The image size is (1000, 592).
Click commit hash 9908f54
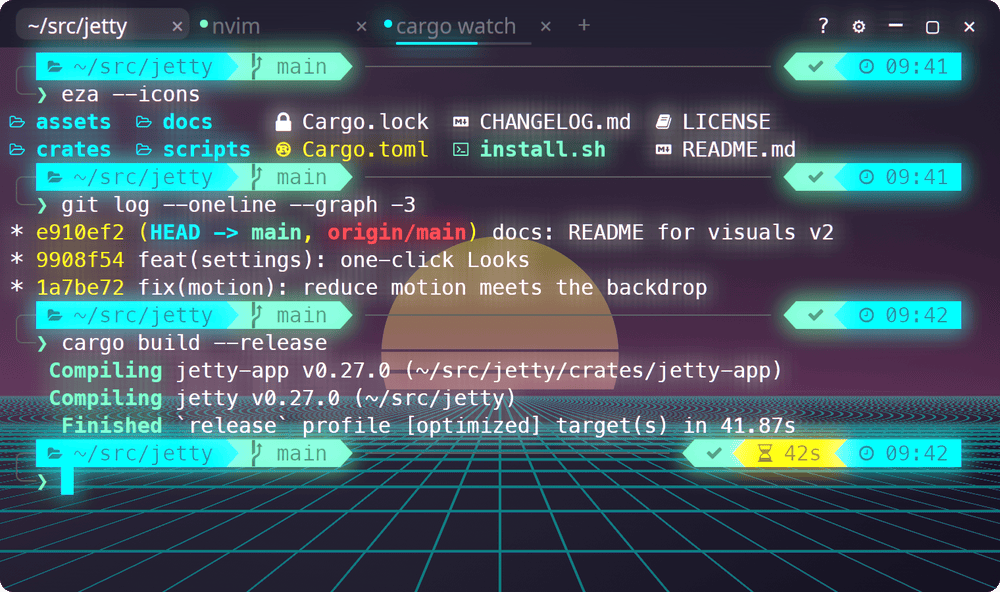pyautogui.click(x=80, y=260)
